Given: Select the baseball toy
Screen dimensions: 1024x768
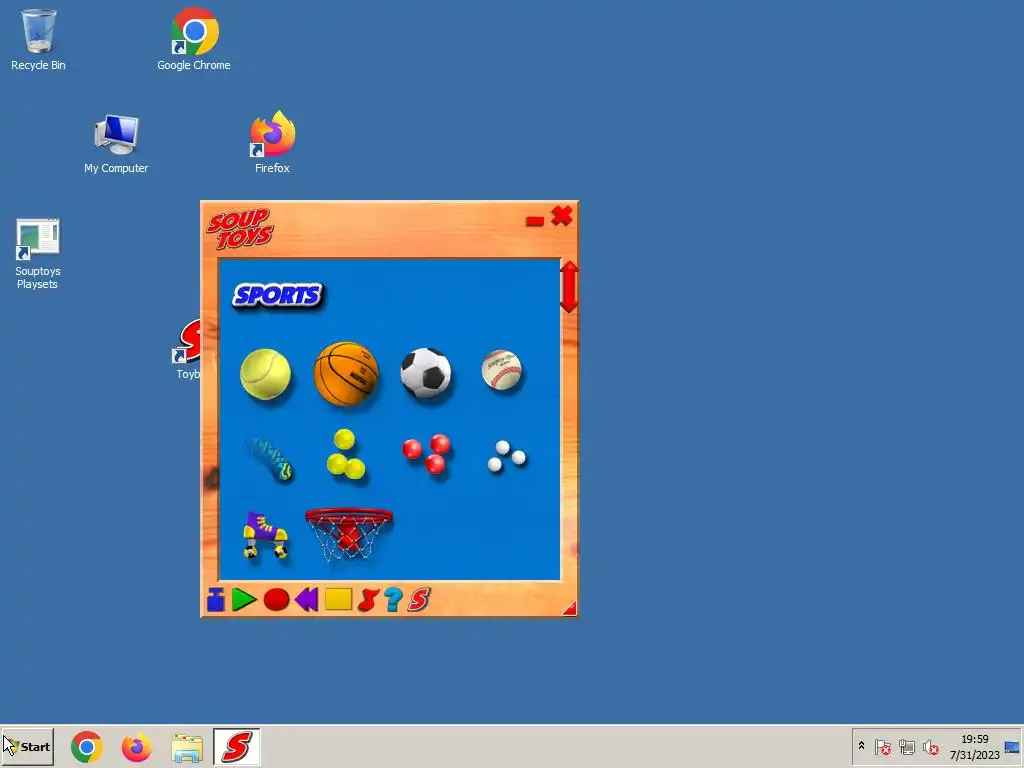Looking at the screenshot, I should pyautogui.click(x=502, y=370).
